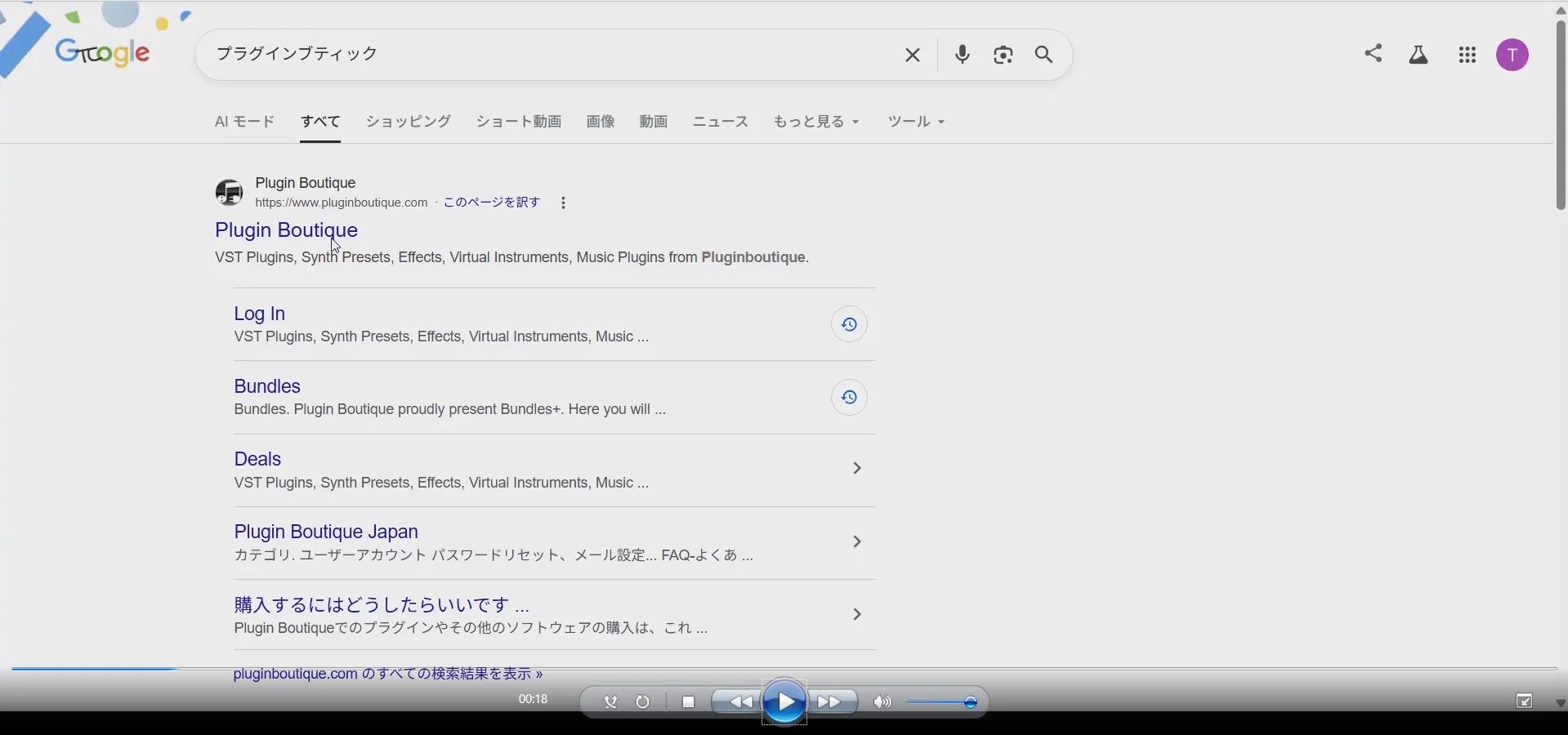Adjust the volume slider
This screenshot has height=735, width=1568.
click(x=969, y=701)
